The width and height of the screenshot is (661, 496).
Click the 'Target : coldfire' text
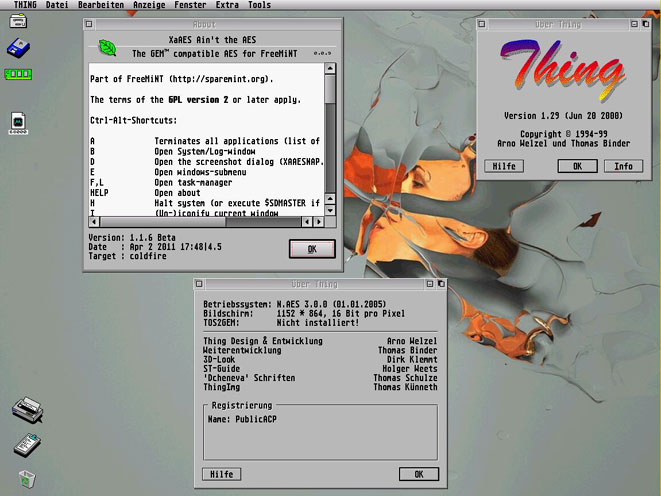pos(127,256)
